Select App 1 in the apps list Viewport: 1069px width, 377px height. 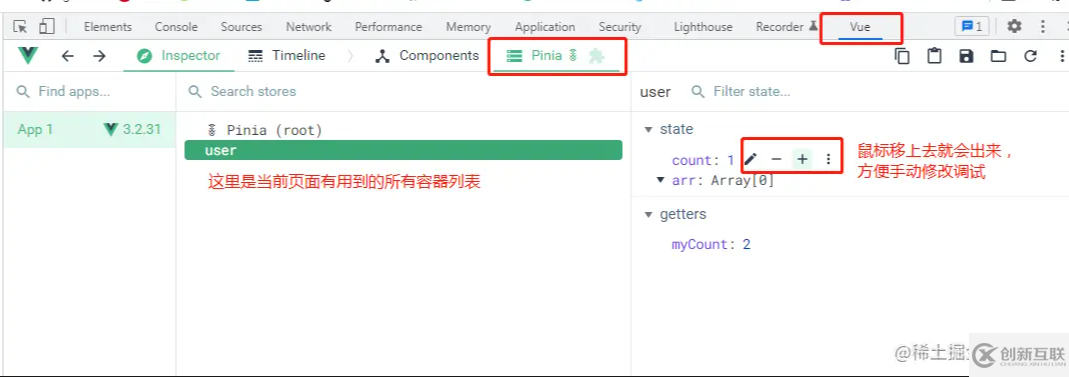coord(89,130)
